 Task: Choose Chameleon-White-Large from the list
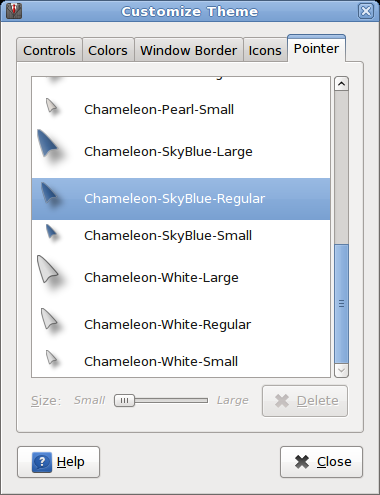coord(181,277)
